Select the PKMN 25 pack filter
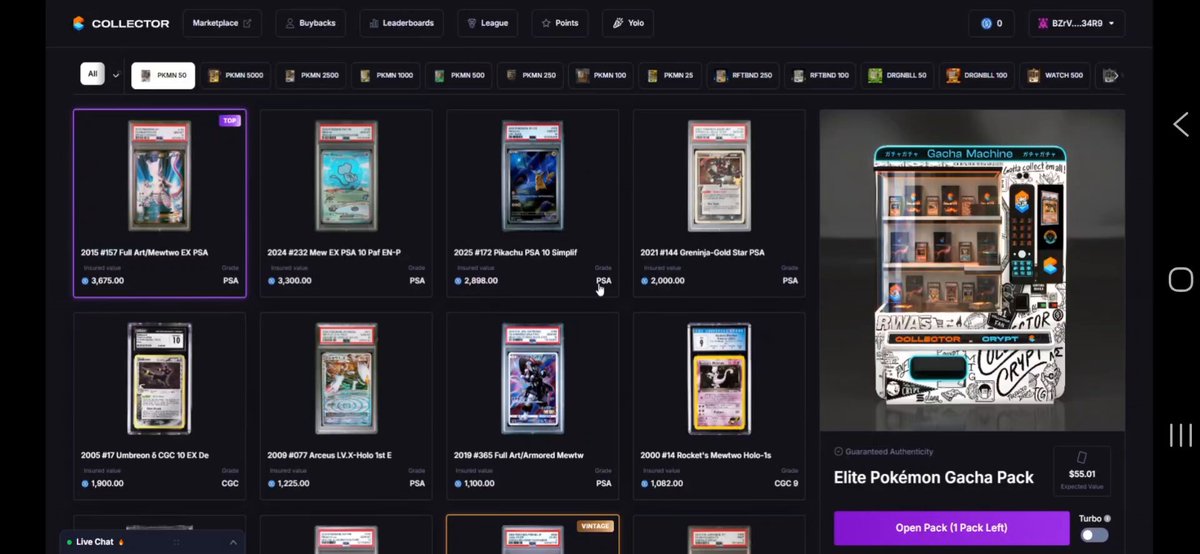Viewport: 1200px width, 554px height. (670, 75)
